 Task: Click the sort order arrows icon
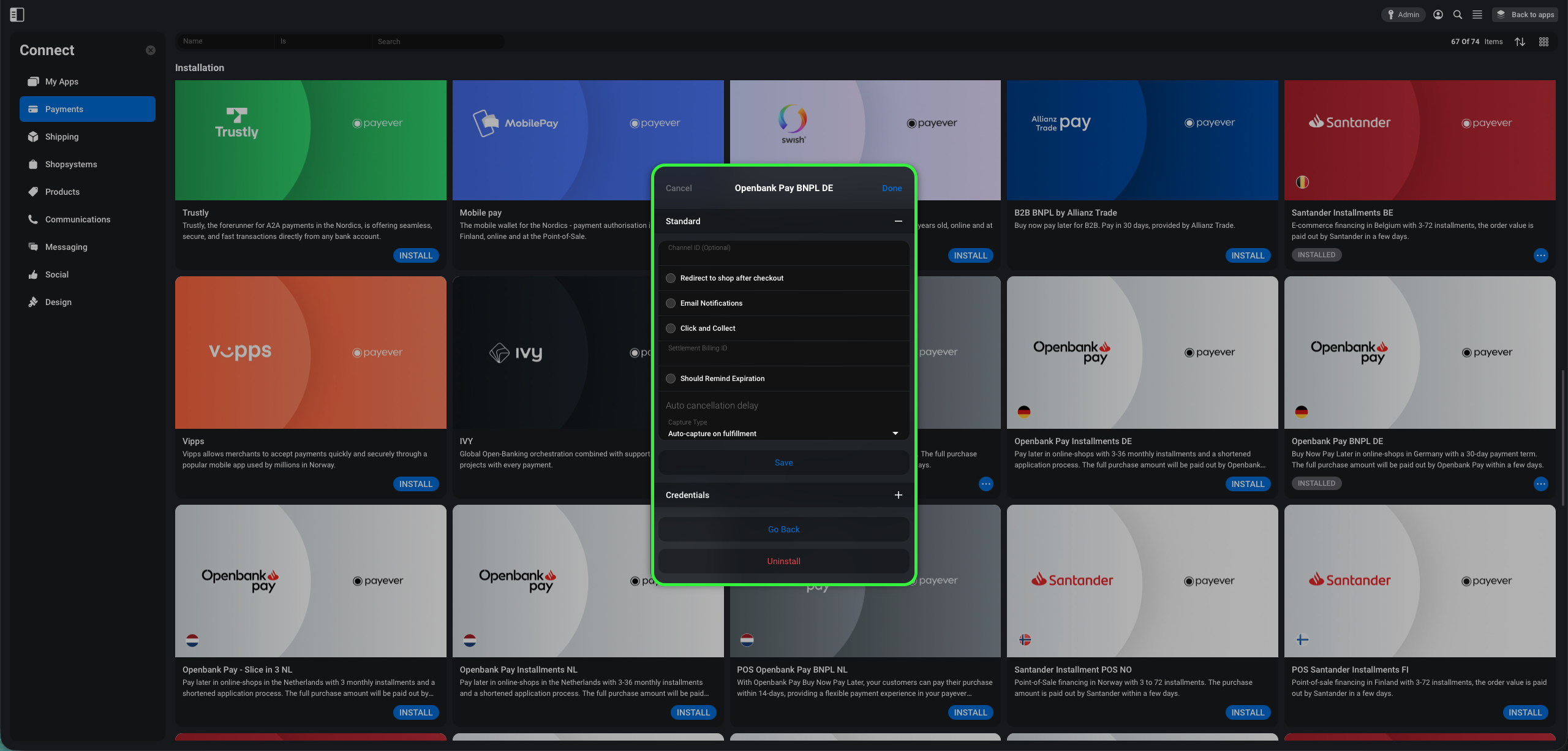click(1520, 42)
